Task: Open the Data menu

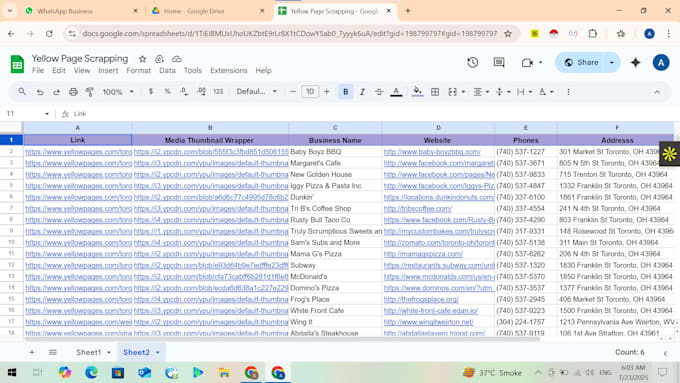Action: pos(167,70)
